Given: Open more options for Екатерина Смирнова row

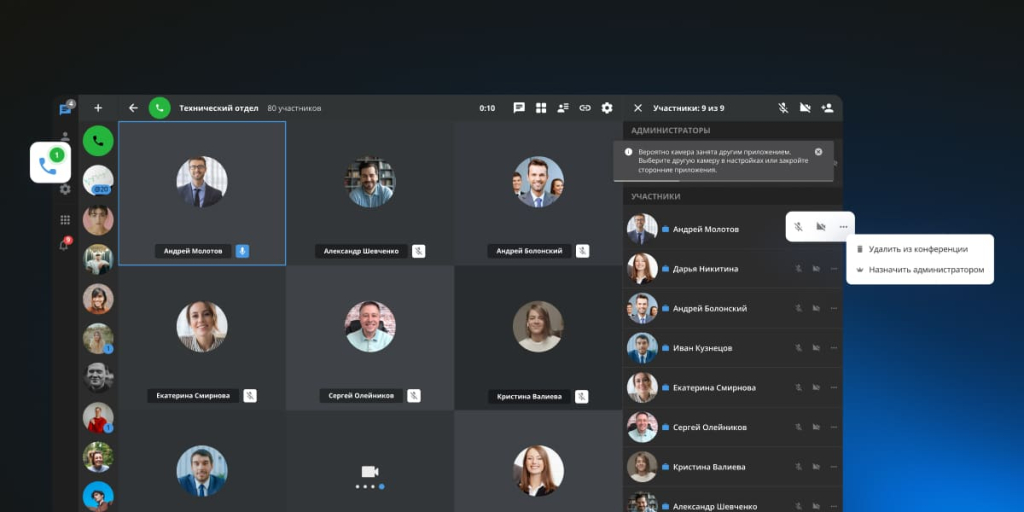Looking at the screenshot, I should (x=833, y=387).
